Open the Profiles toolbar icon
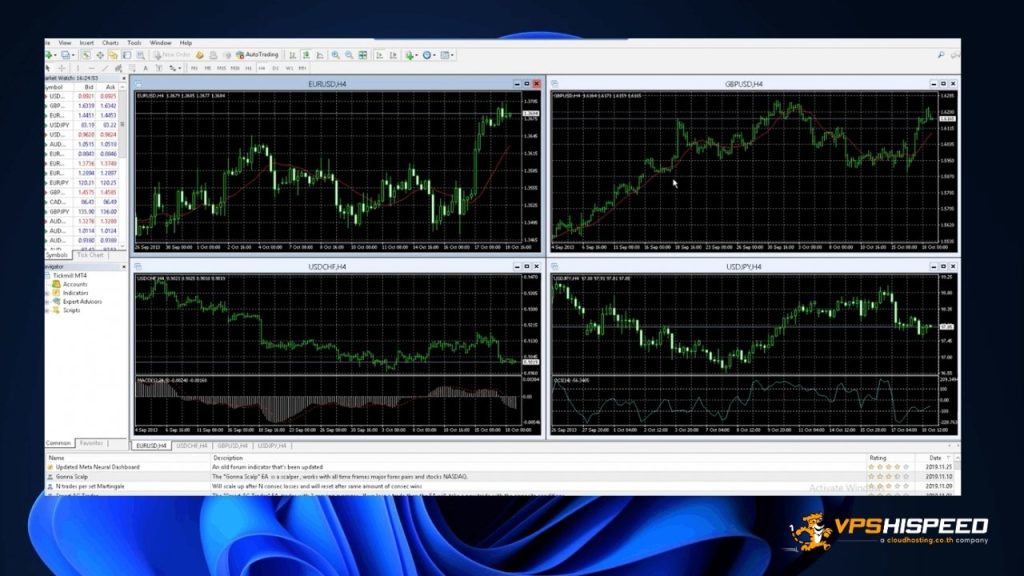1024x576 pixels. point(65,55)
